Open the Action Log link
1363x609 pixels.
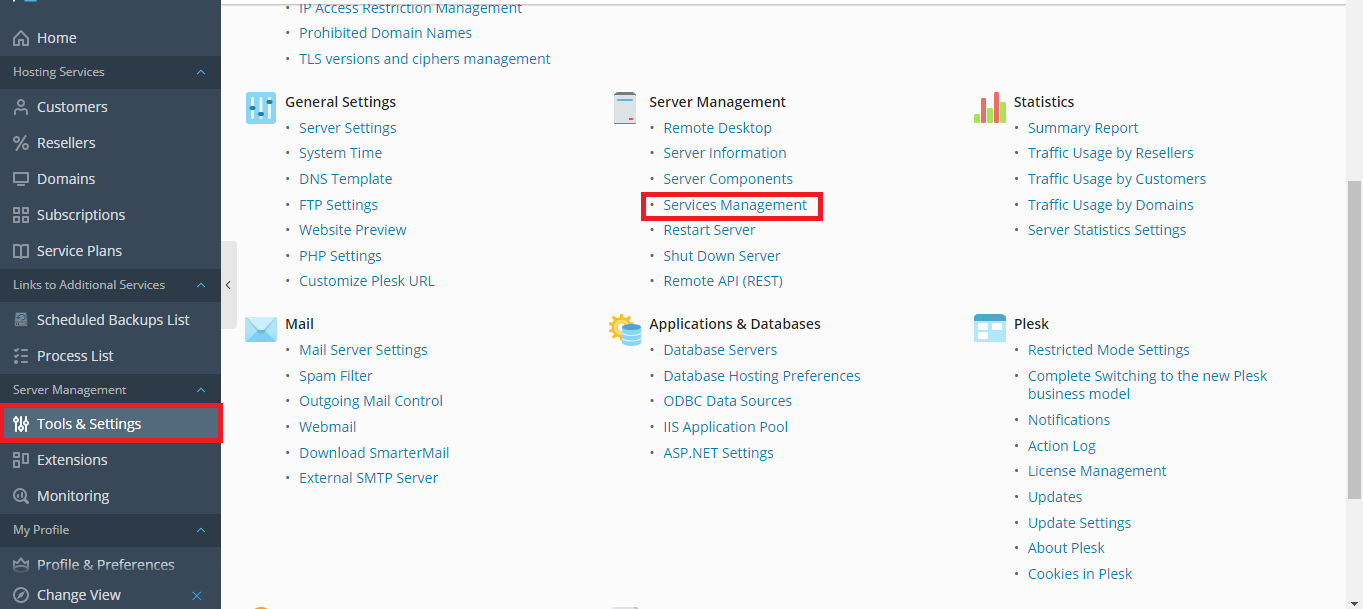click(1061, 446)
